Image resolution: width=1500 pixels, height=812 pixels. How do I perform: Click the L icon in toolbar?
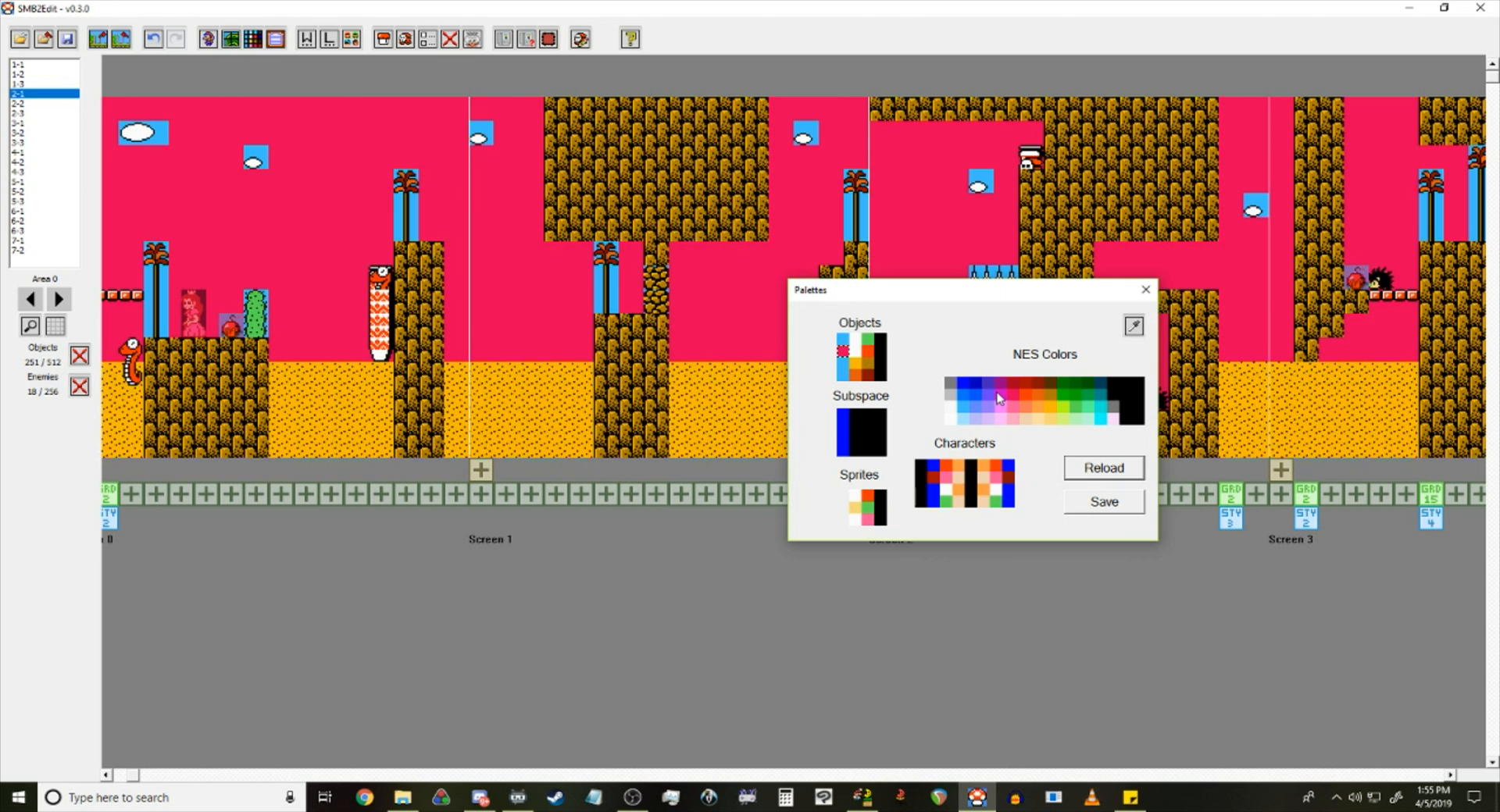pos(329,39)
